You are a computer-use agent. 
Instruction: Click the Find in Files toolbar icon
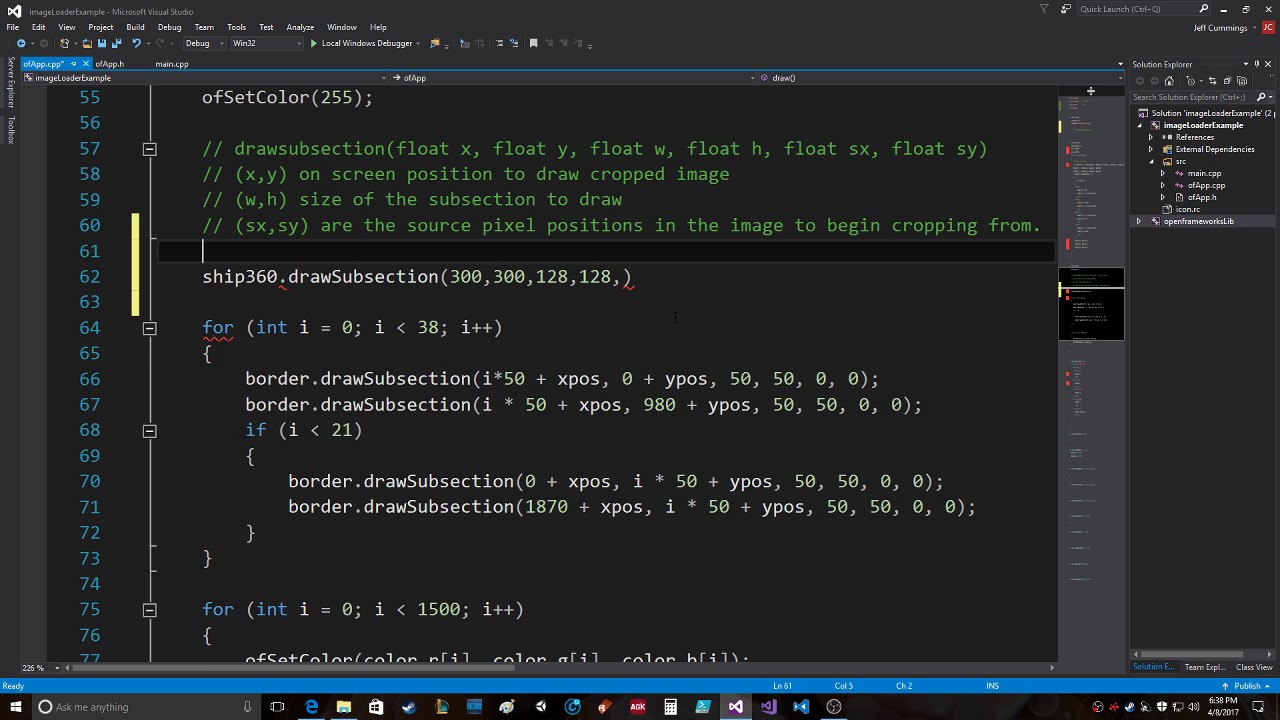coord(434,43)
